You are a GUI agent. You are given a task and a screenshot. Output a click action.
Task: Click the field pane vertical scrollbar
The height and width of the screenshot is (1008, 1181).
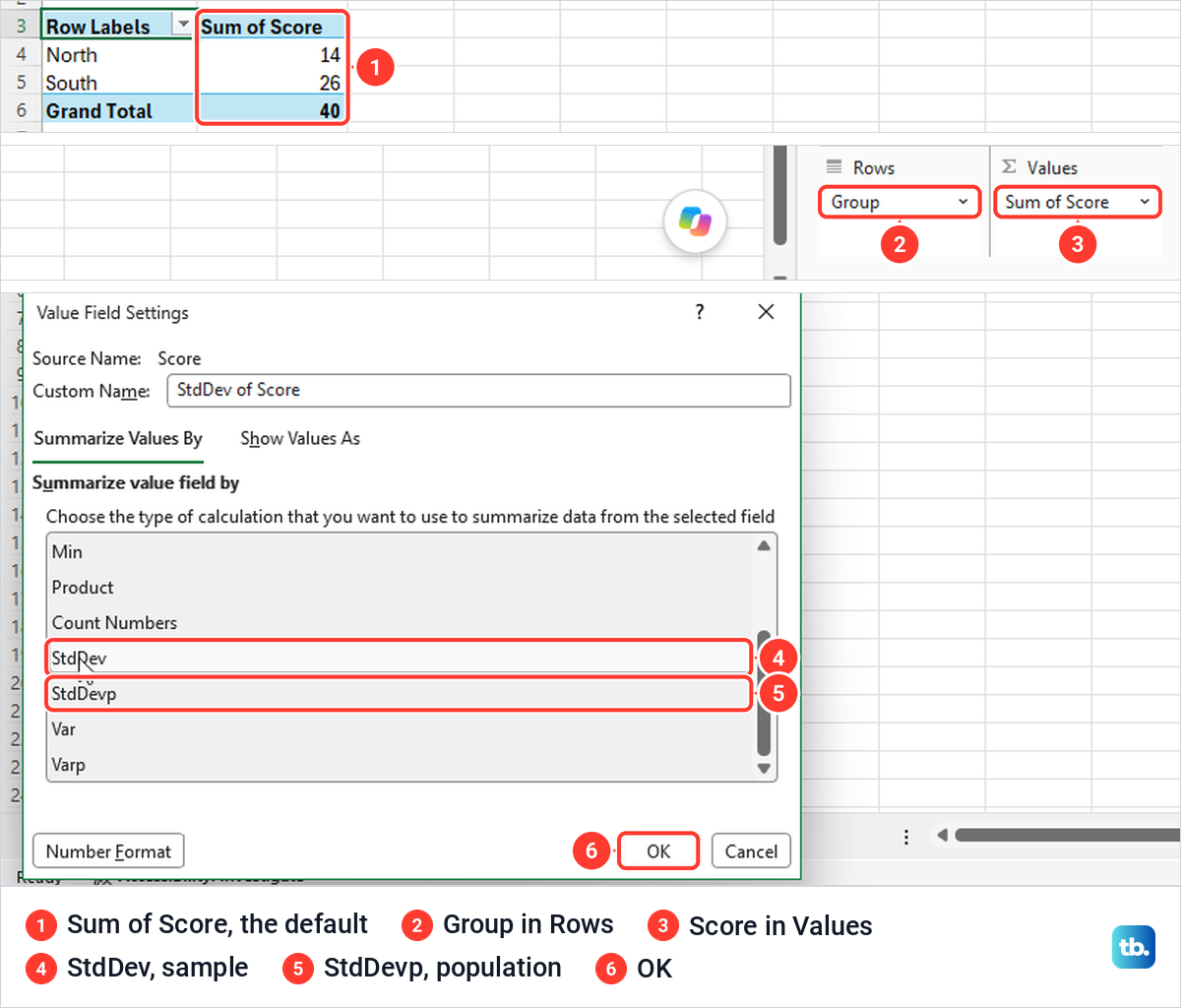pos(780,195)
